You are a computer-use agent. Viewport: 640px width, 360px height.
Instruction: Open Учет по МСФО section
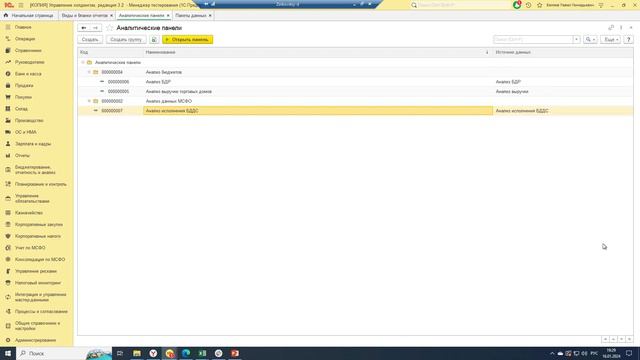[30, 248]
